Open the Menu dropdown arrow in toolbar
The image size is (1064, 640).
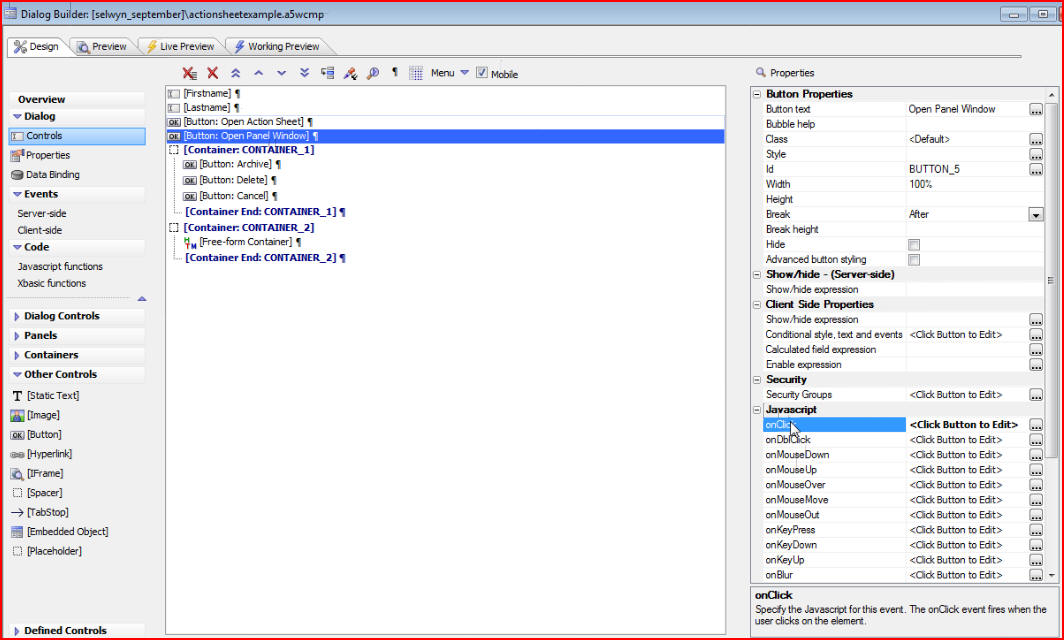464,73
